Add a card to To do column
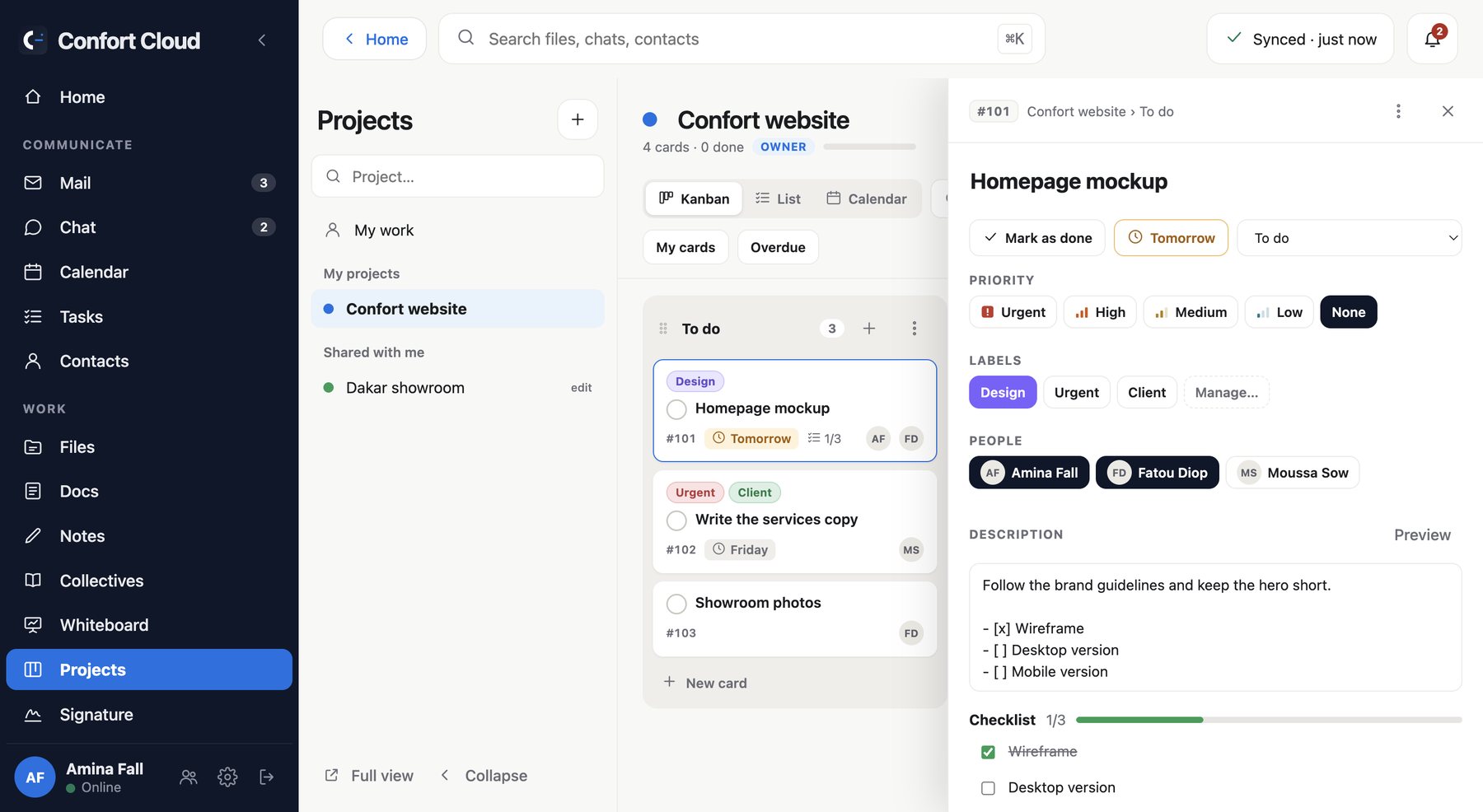 coord(869,329)
